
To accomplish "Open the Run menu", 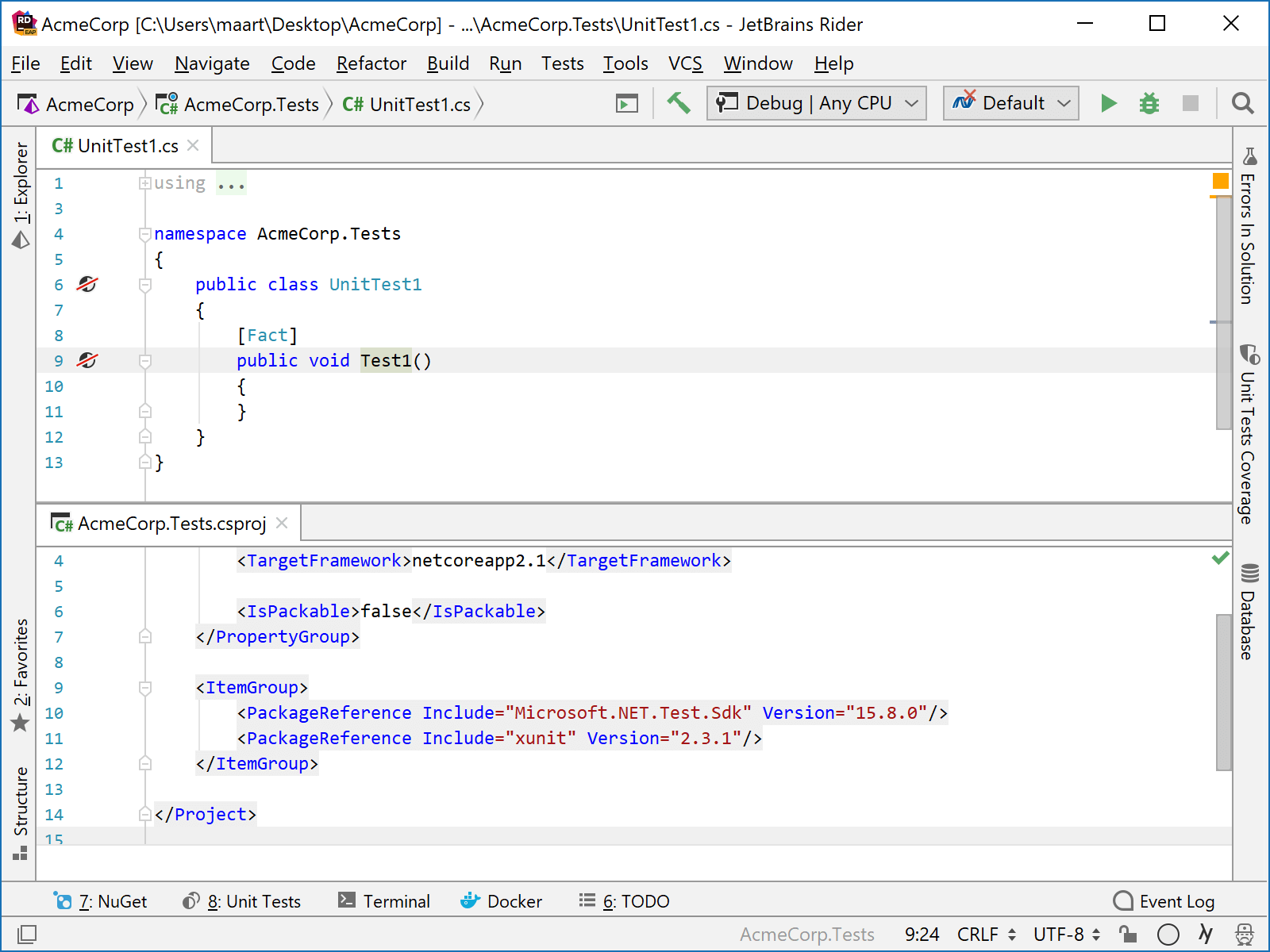I will coord(505,63).
